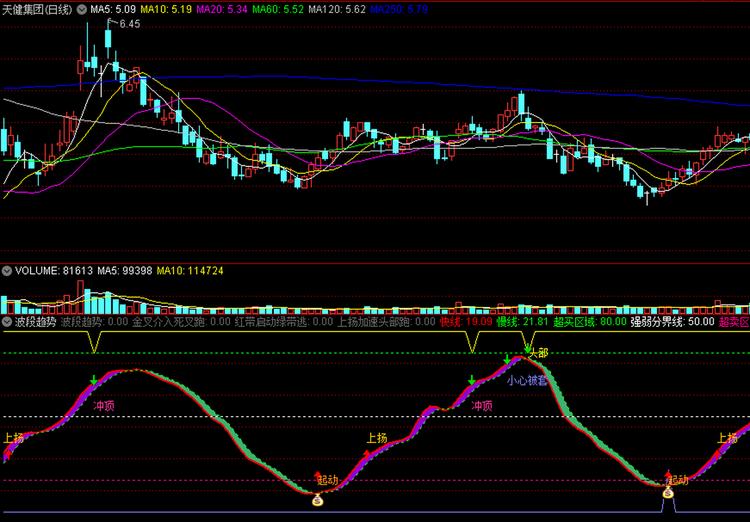Click the volume MA10: 114724 label
Viewport: 750px width, 522px height.
(x=190, y=271)
